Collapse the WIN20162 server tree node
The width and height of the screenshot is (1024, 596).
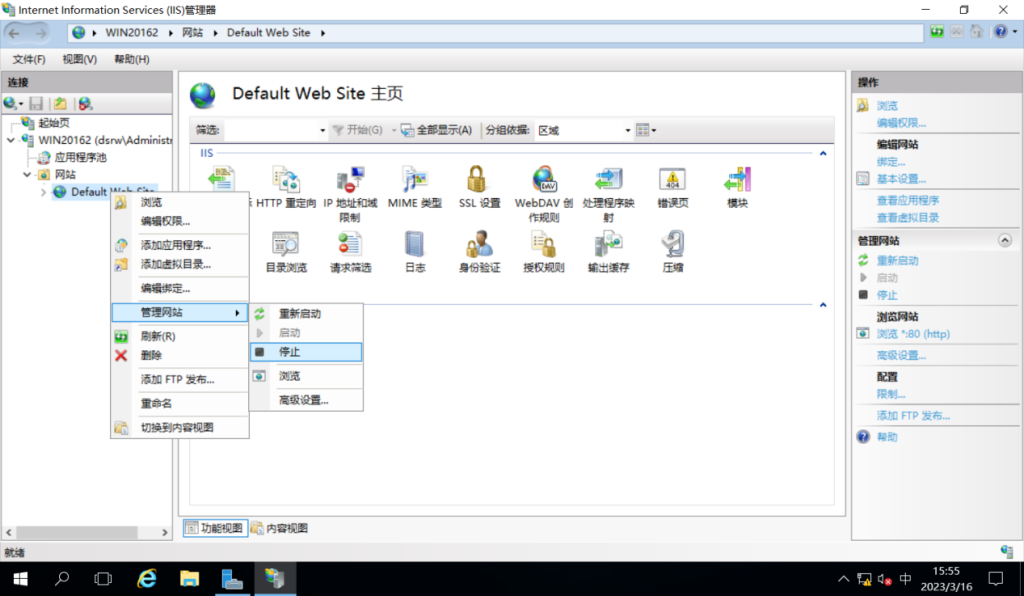click(11, 140)
